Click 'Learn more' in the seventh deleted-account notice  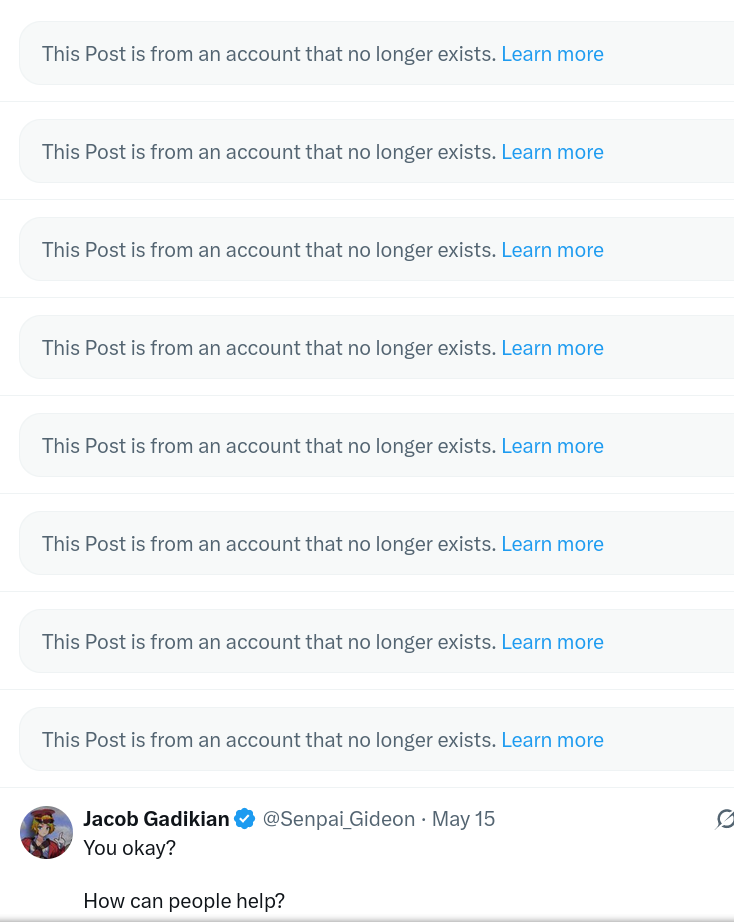point(552,642)
